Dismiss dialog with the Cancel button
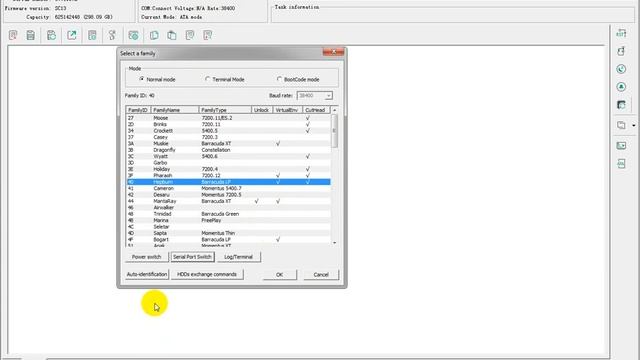The image size is (640, 360). (321, 275)
